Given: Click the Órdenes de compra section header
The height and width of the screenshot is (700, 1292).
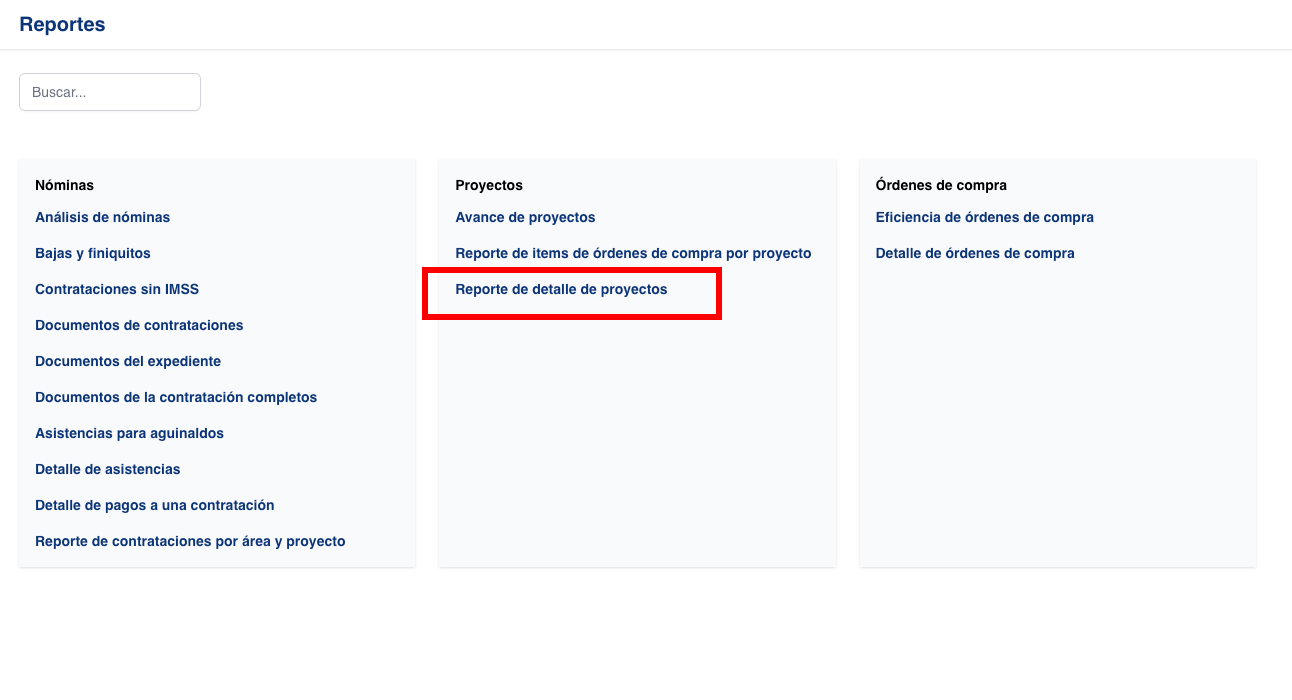Looking at the screenshot, I should tap(941, 185).
